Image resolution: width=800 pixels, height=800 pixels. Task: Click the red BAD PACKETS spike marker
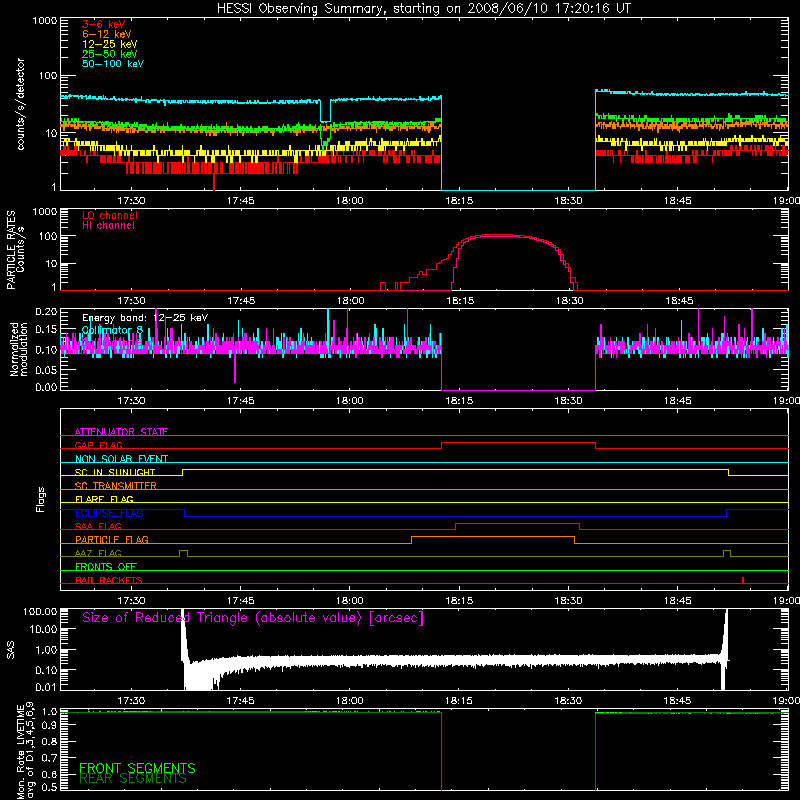[743, 580]
